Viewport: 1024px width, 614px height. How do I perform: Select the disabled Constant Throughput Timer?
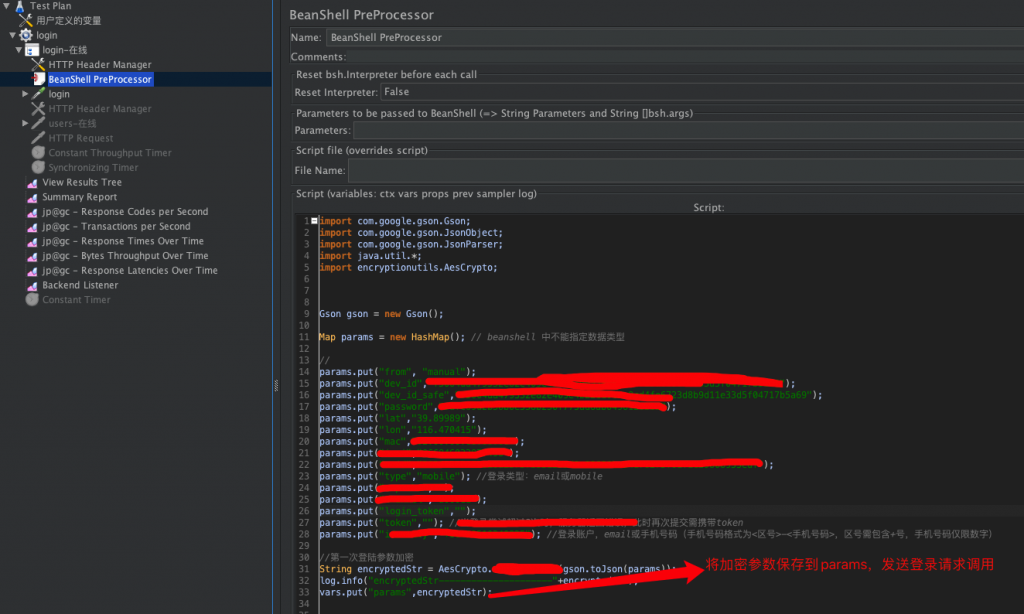tap(110, 153)
